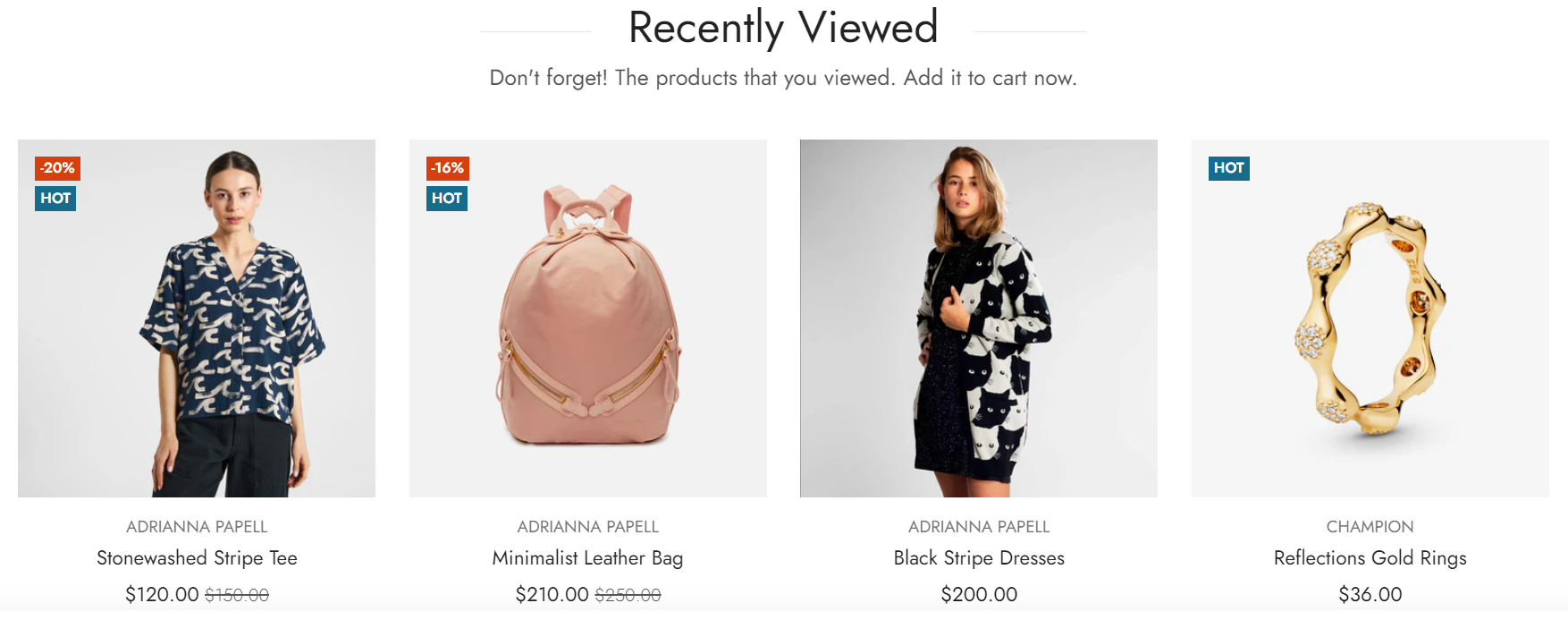The image size is (1568, 620).
Task: Open the Champion brand link
Action: (1370, 527)
